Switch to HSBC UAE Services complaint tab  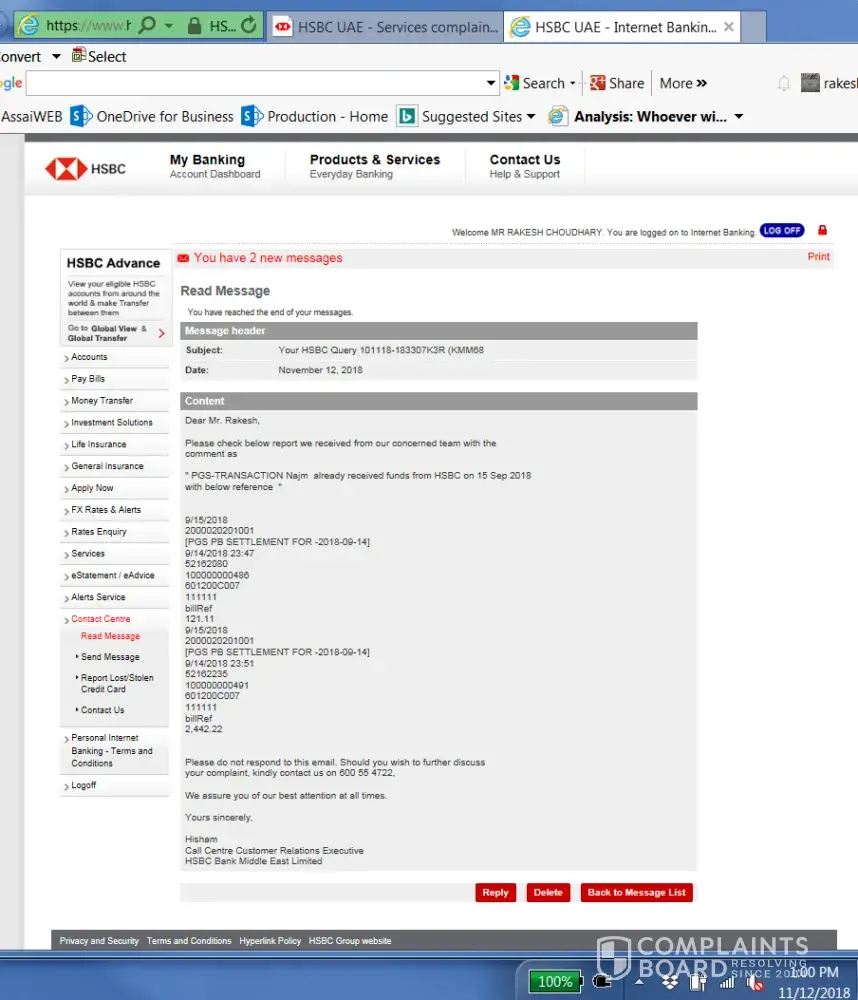(385, 27)
